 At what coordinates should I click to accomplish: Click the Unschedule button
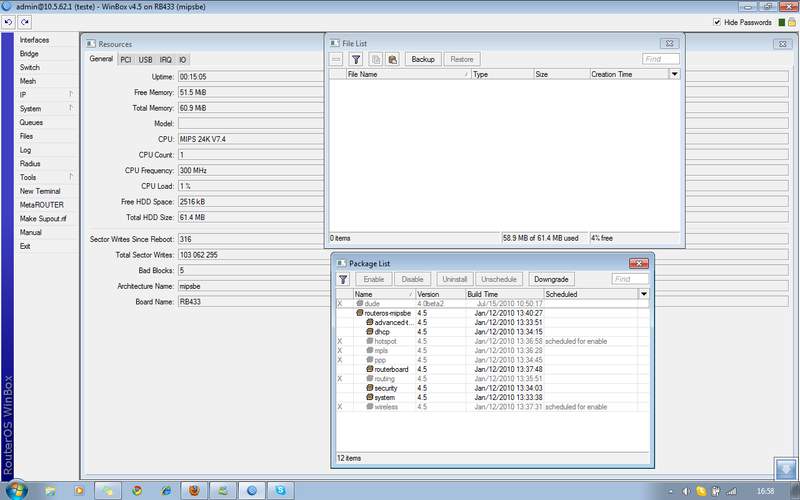tap(499, 279)
